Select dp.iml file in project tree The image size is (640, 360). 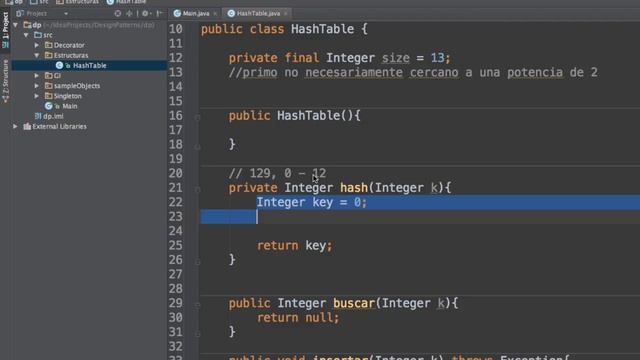[x=53, y=116]
